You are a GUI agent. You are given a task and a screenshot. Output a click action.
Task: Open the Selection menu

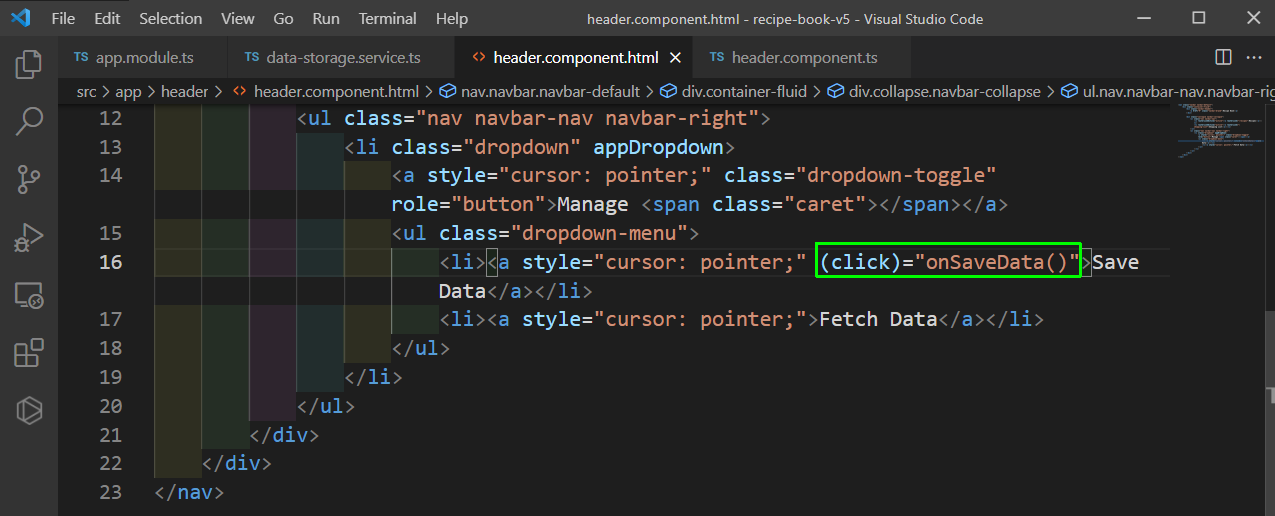click(170, 19)
